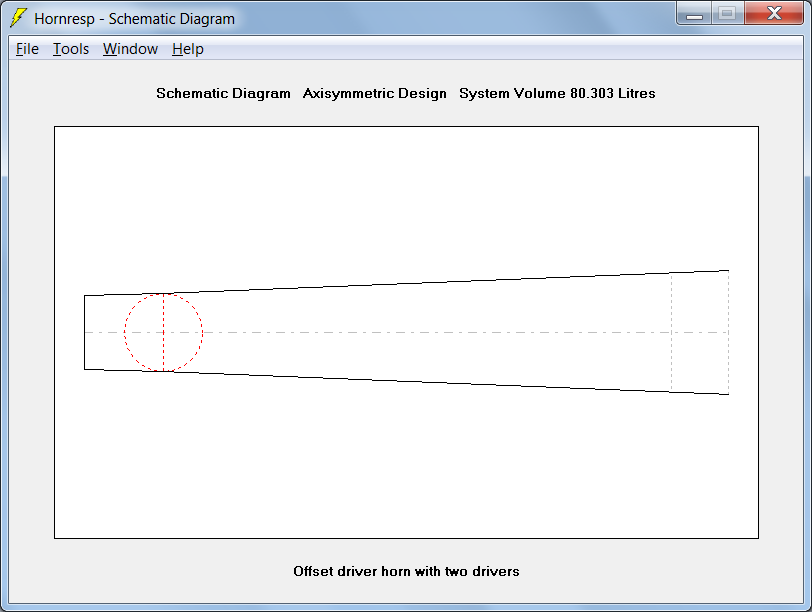Open the File menu
The height and width of the screenshot is (612, 812).
27,49
